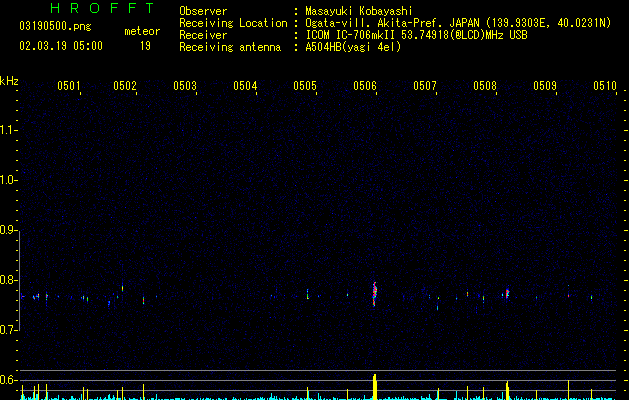Click the meteor count 19
Viewport: 629px width, 400px height.
[145, 46]
